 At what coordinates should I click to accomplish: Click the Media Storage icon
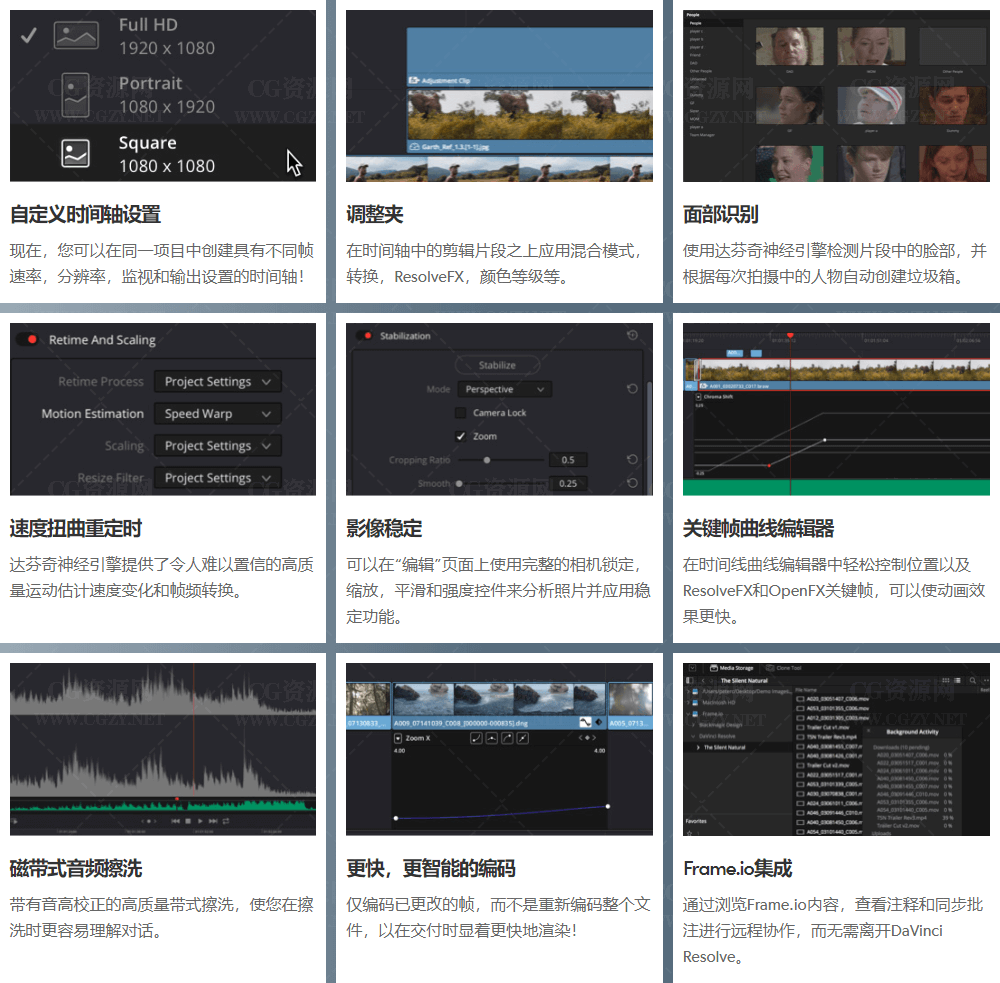(x=714, y=667)
